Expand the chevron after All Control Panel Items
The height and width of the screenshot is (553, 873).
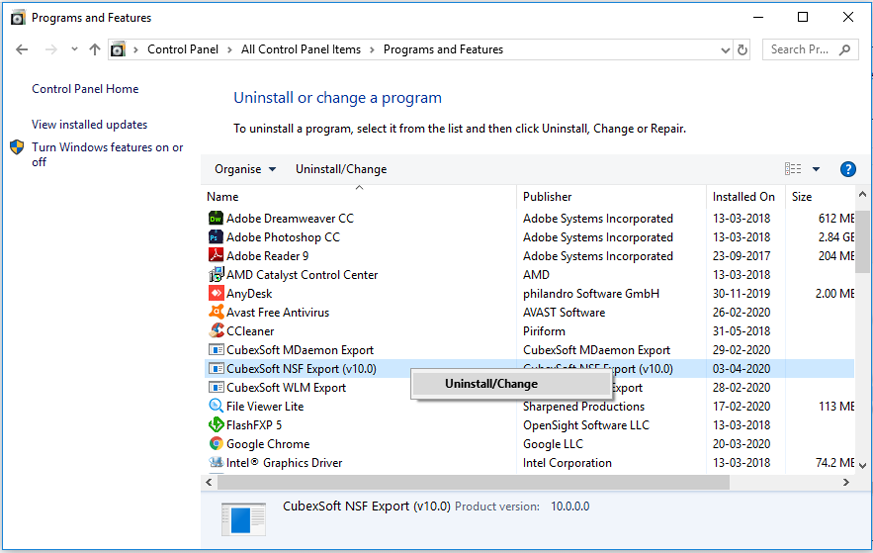pos(372,50)
